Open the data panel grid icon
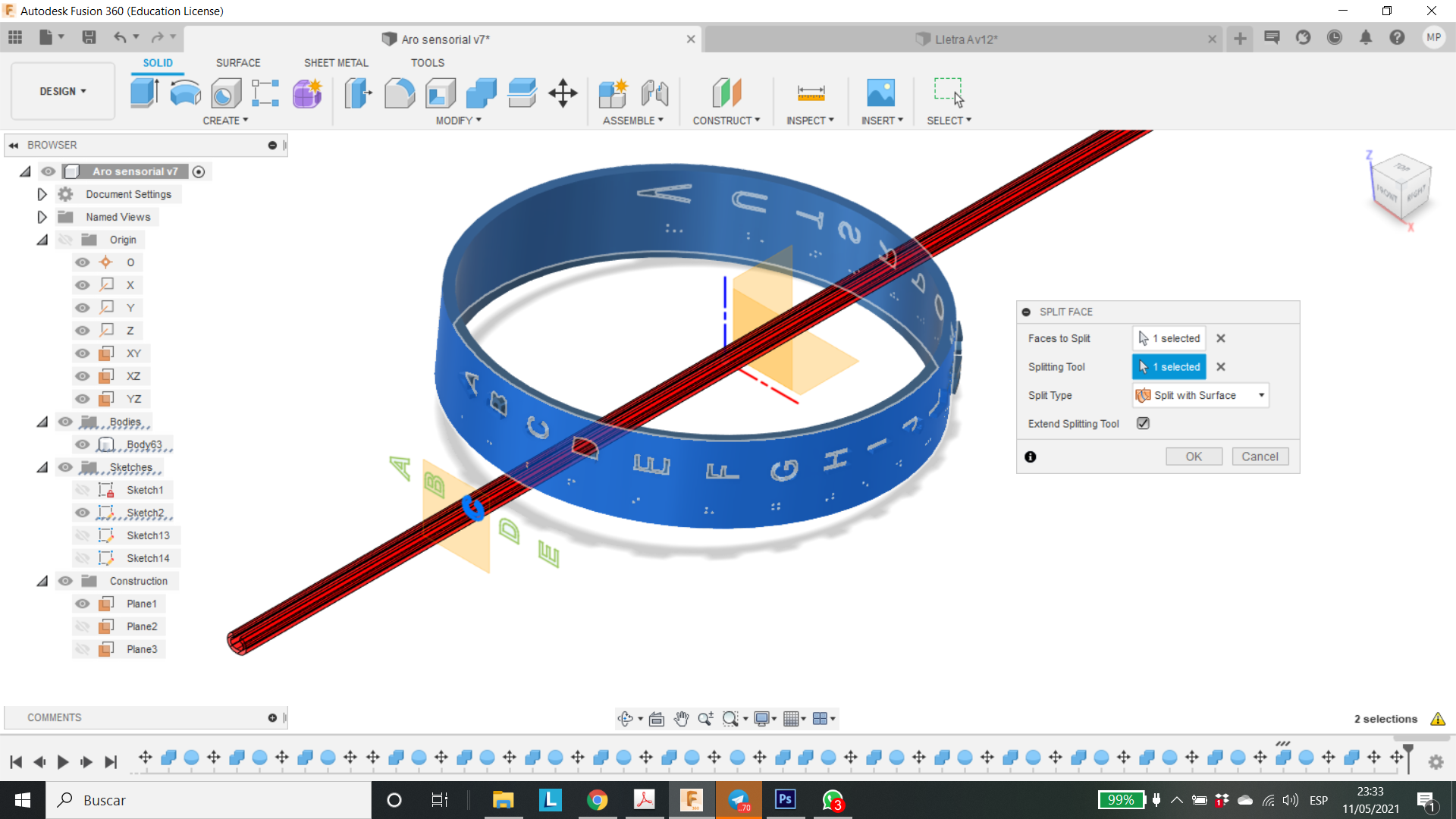1456x819 pixels. coord(15,37)
